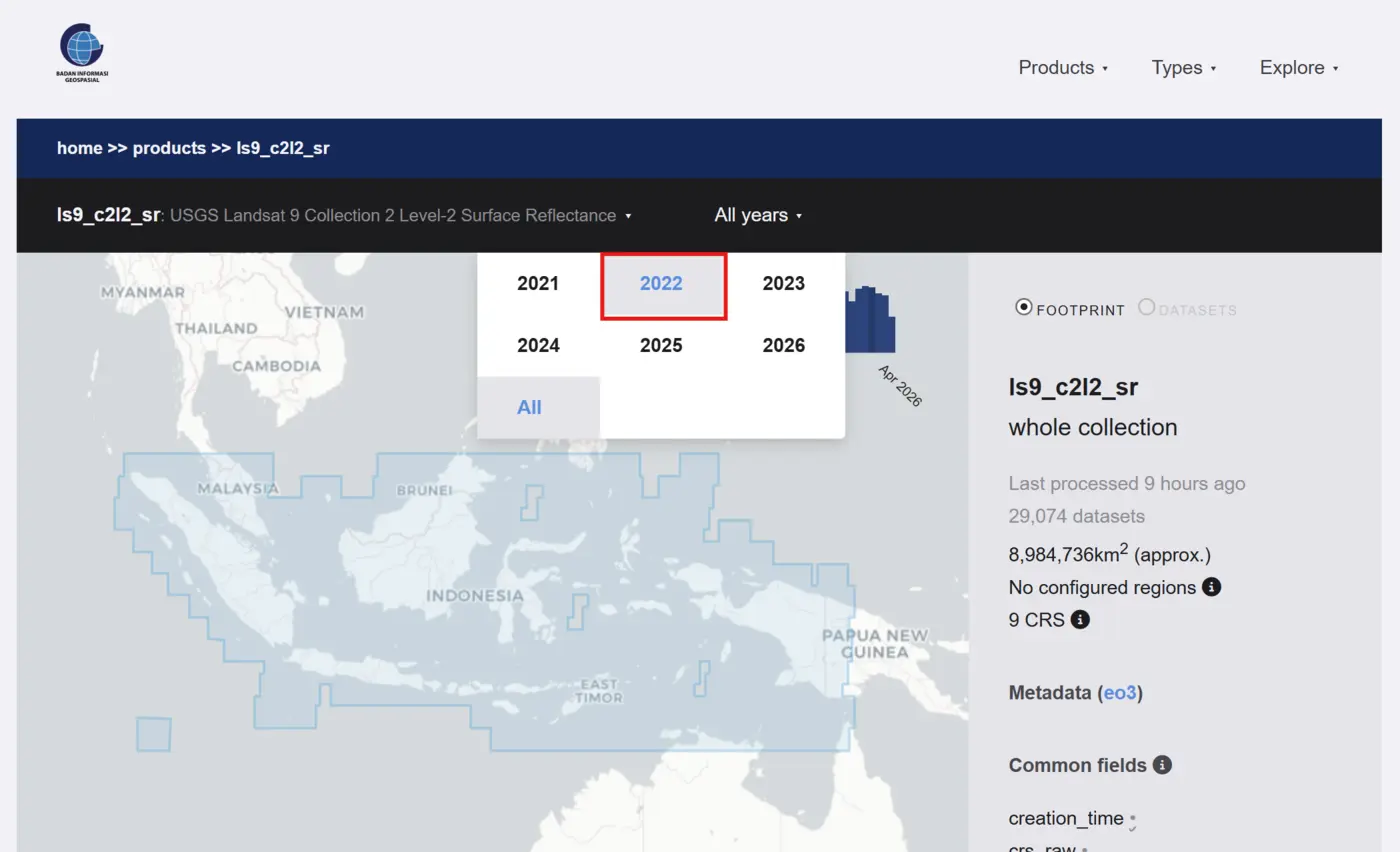The height and width of the screenshot is (852, 1400).
Task: Click the small footprint square southwest of Sumatra
Action: tap(153, 734)
